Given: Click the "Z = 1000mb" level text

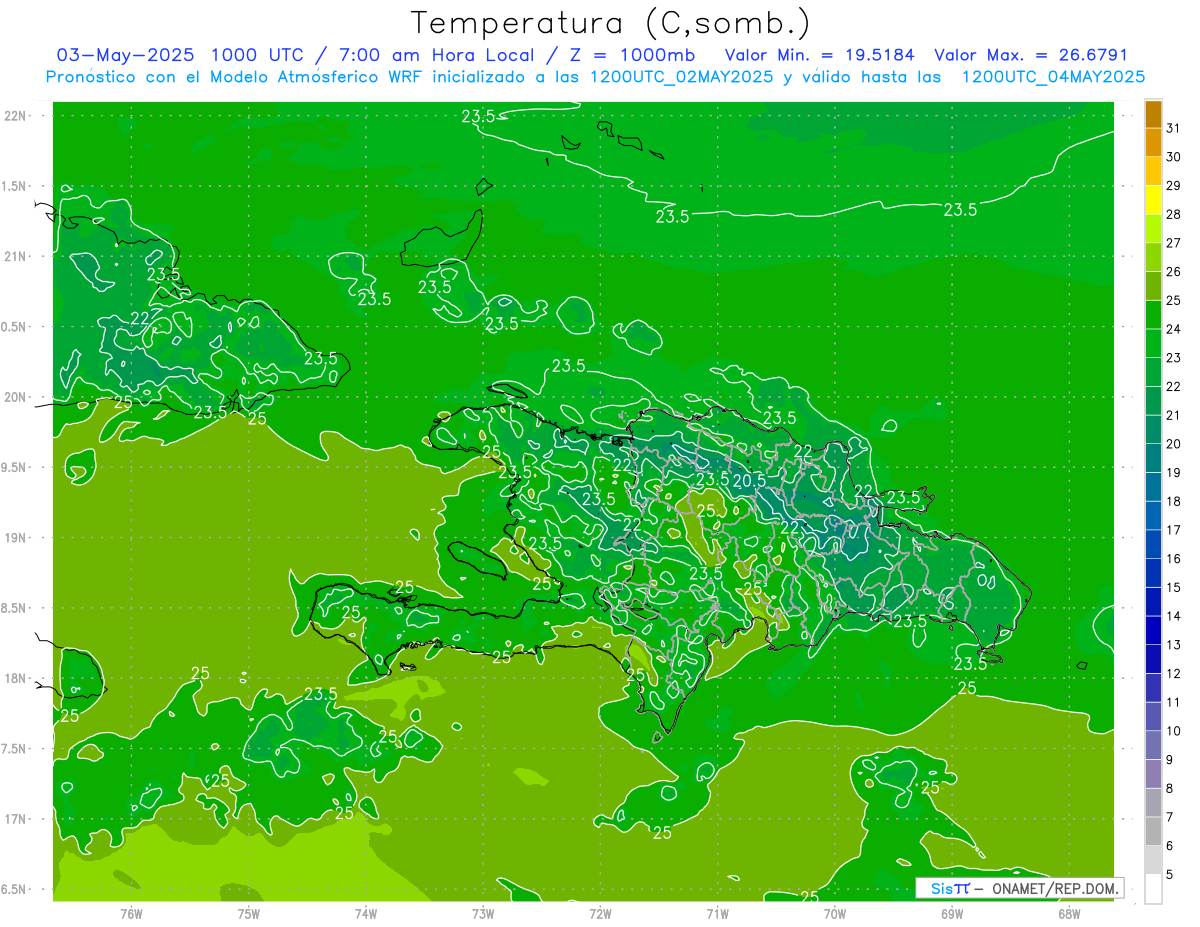Looking at the screenshot, I should (x=633, y=55).
